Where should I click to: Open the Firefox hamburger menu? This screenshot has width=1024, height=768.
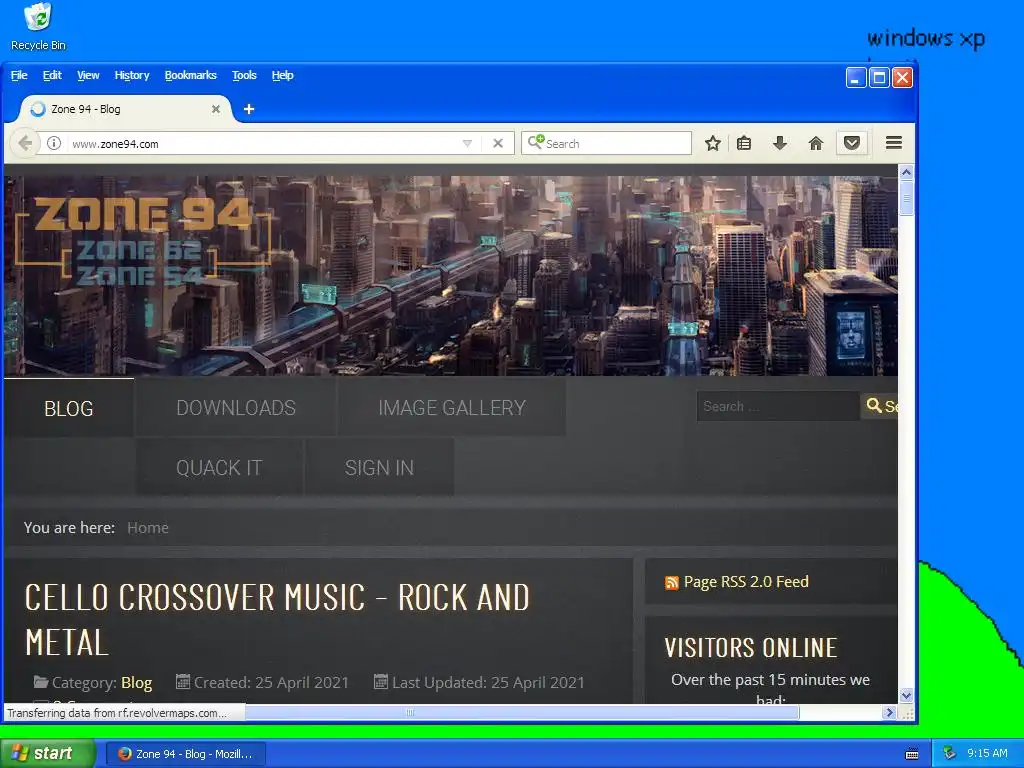click(x=893, y=143)
